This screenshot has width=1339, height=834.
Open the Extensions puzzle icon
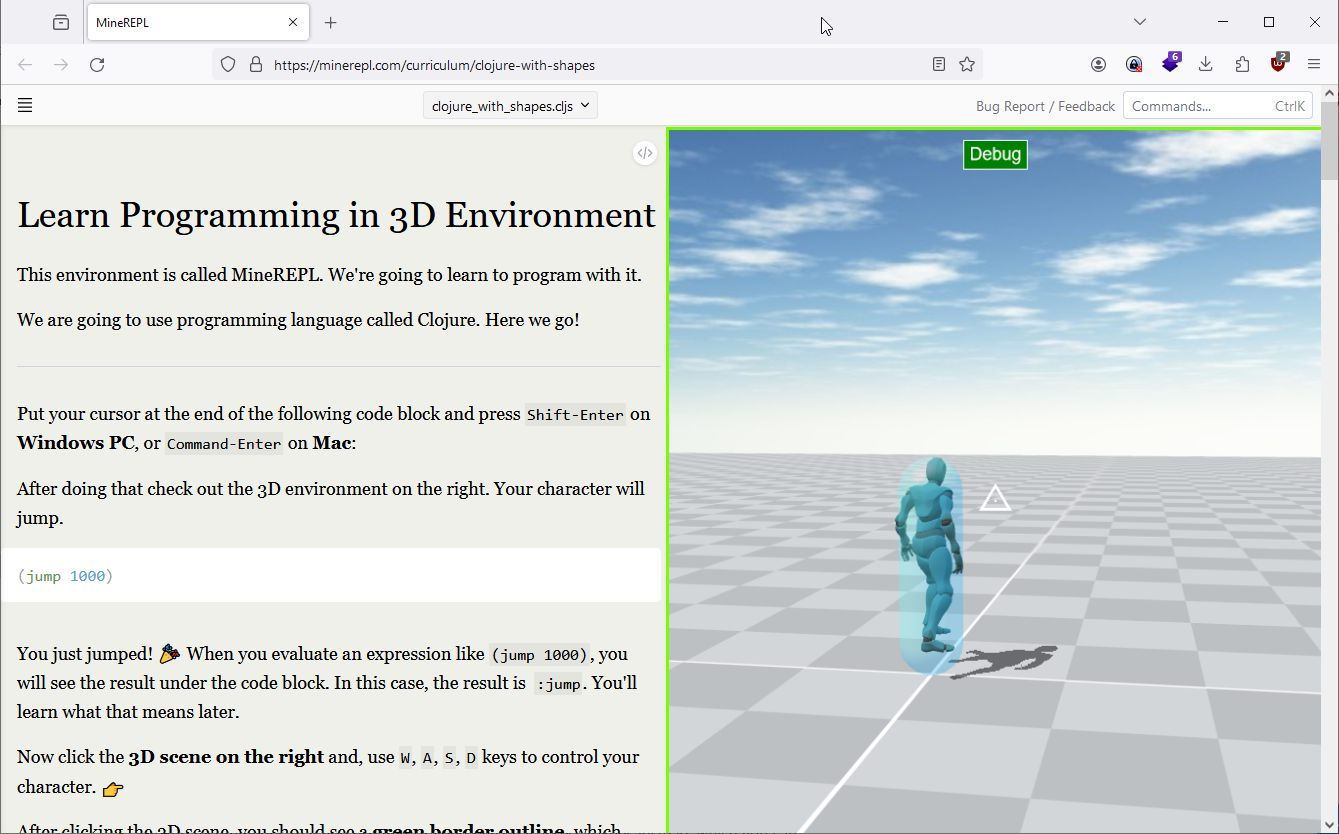1242,64
